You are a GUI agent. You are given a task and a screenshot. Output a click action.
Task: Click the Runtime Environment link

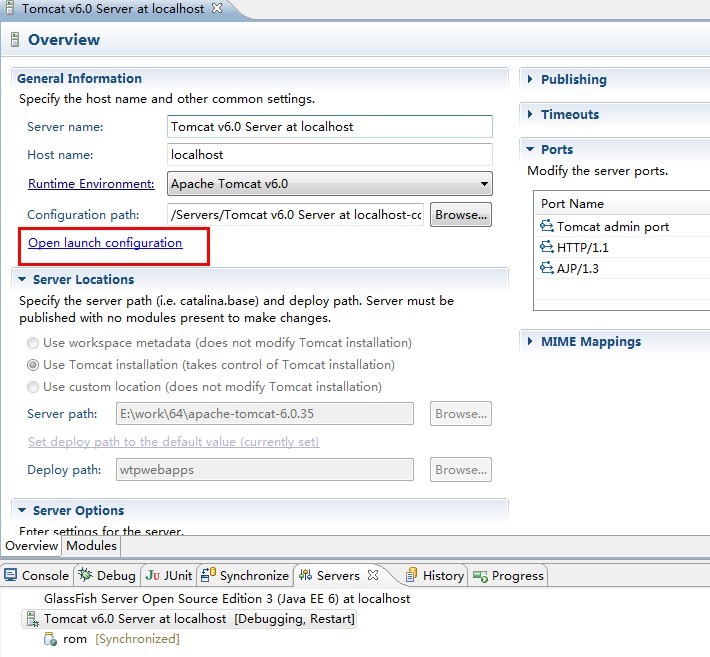(x=91, y=184)
